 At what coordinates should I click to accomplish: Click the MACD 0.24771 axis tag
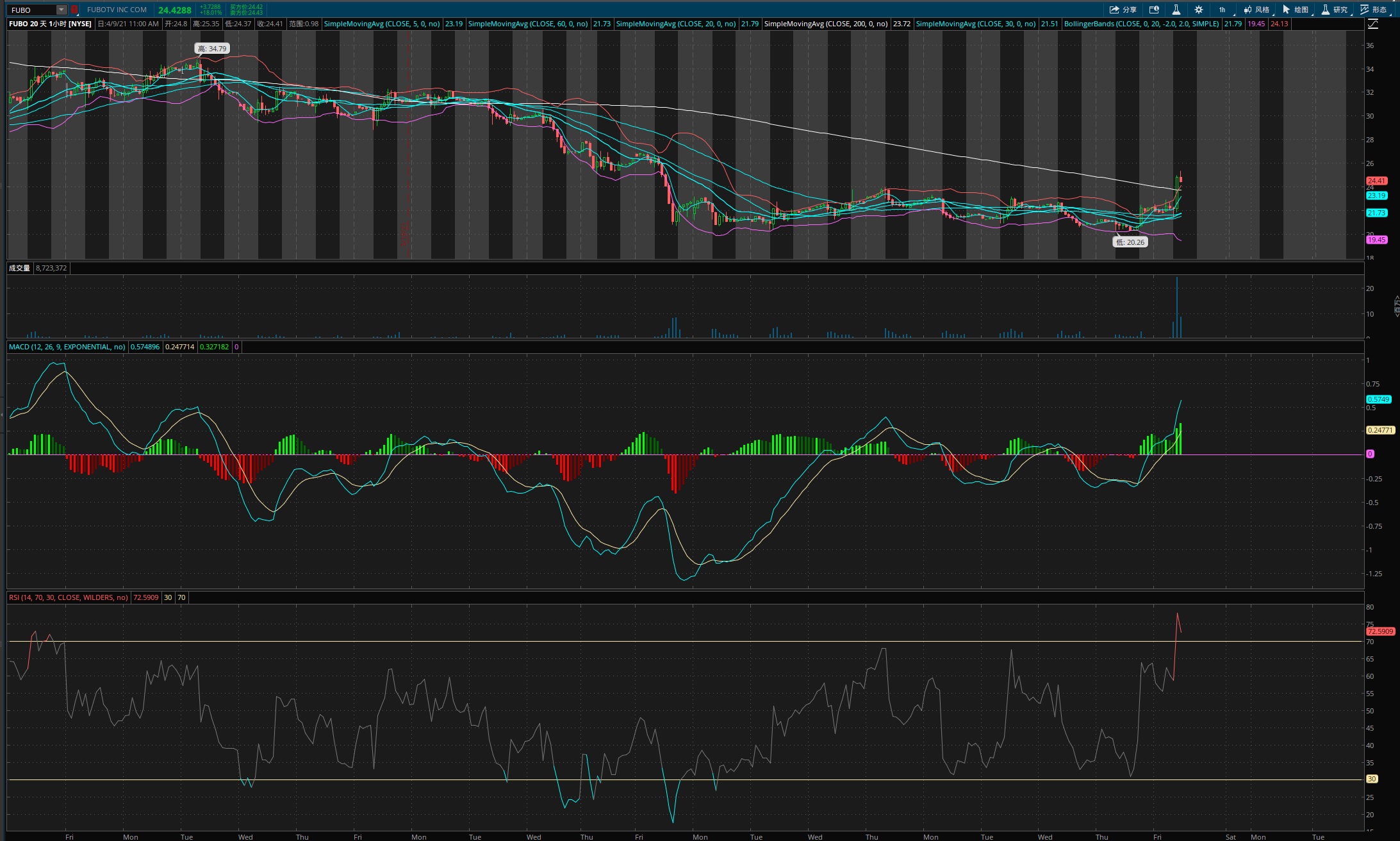[x=1381, y=430]
